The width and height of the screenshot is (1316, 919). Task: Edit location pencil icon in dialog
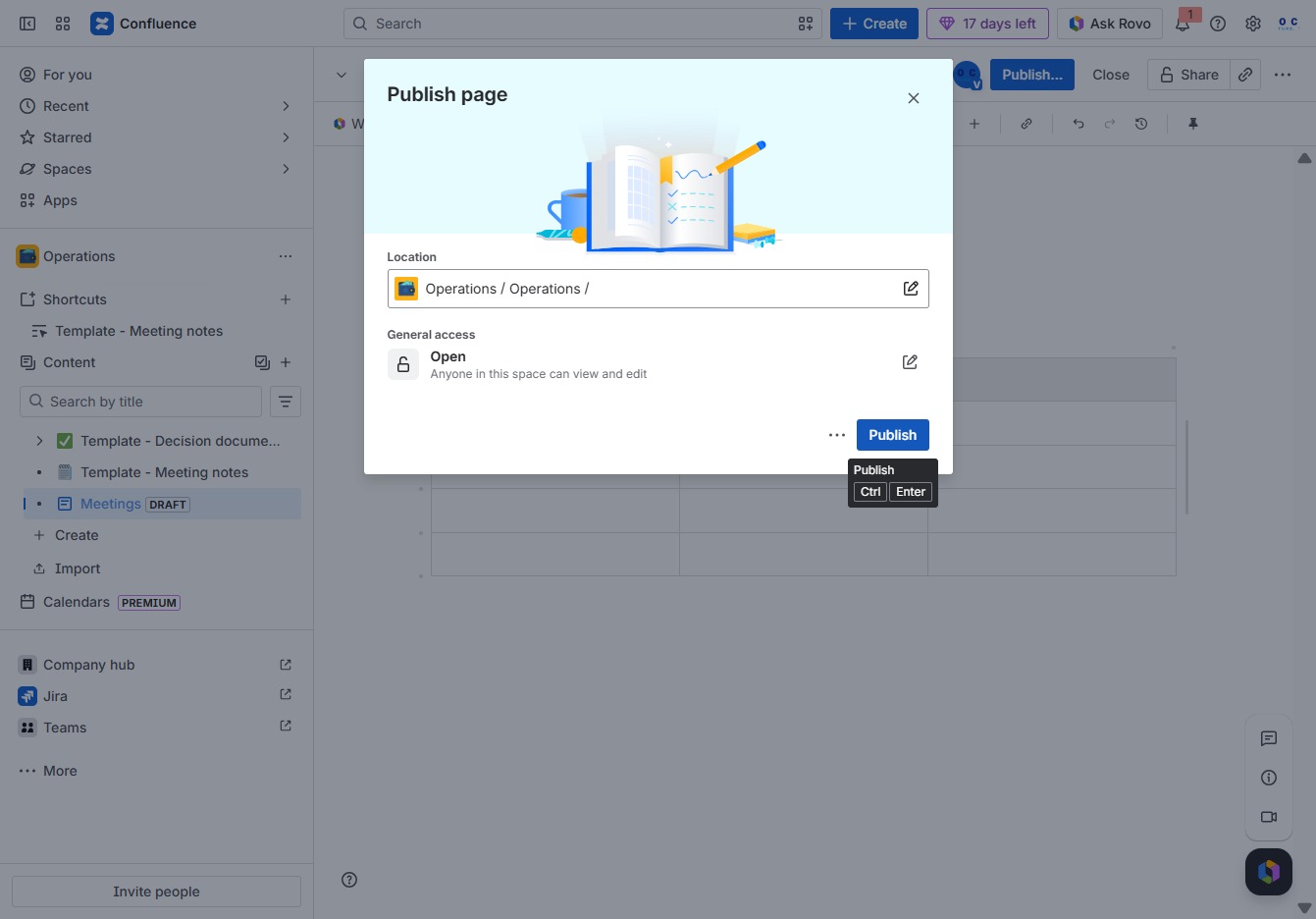click(x=911, y=289)
